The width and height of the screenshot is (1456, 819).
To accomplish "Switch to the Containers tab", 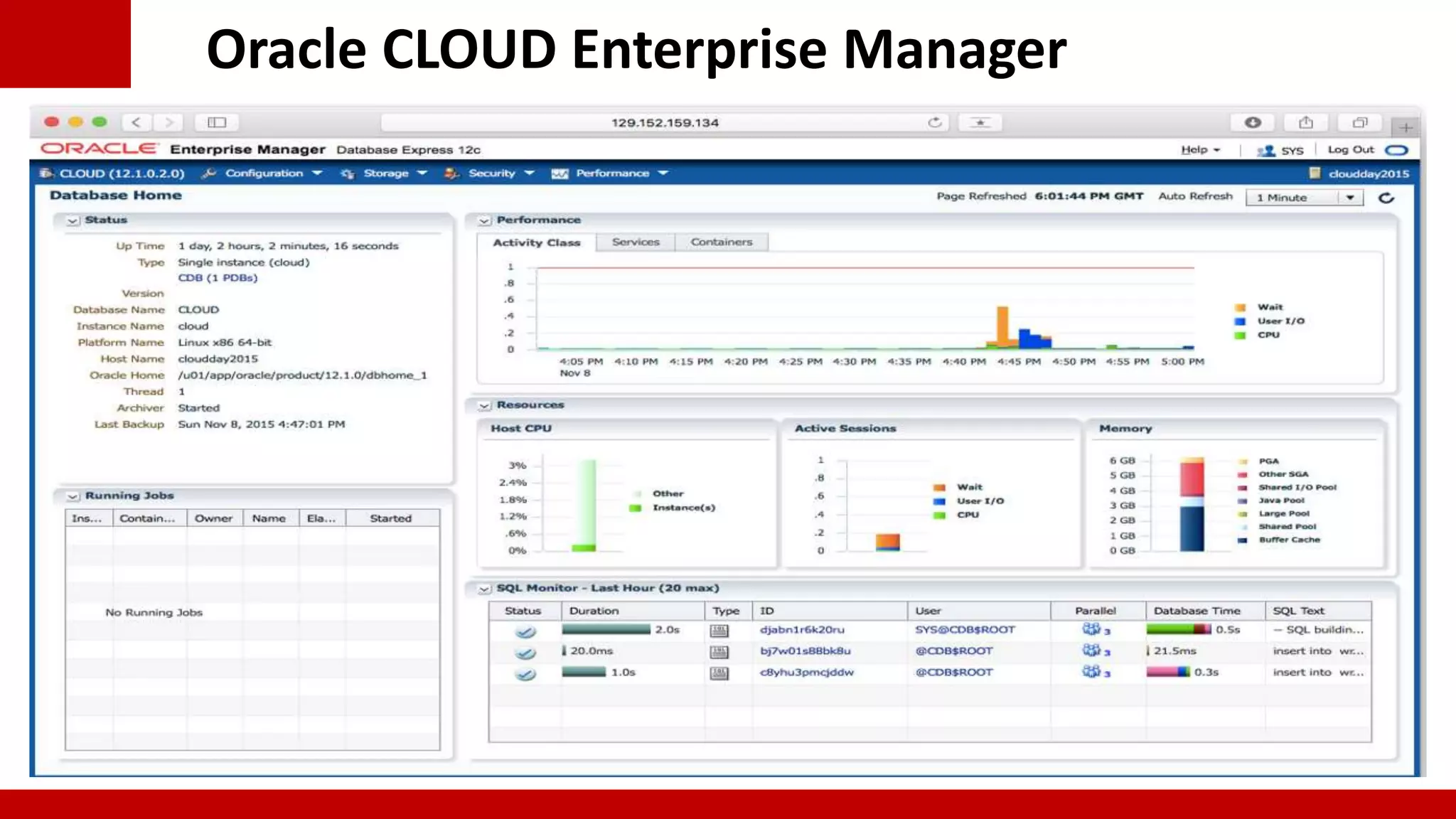I will (x=722, y=242).
